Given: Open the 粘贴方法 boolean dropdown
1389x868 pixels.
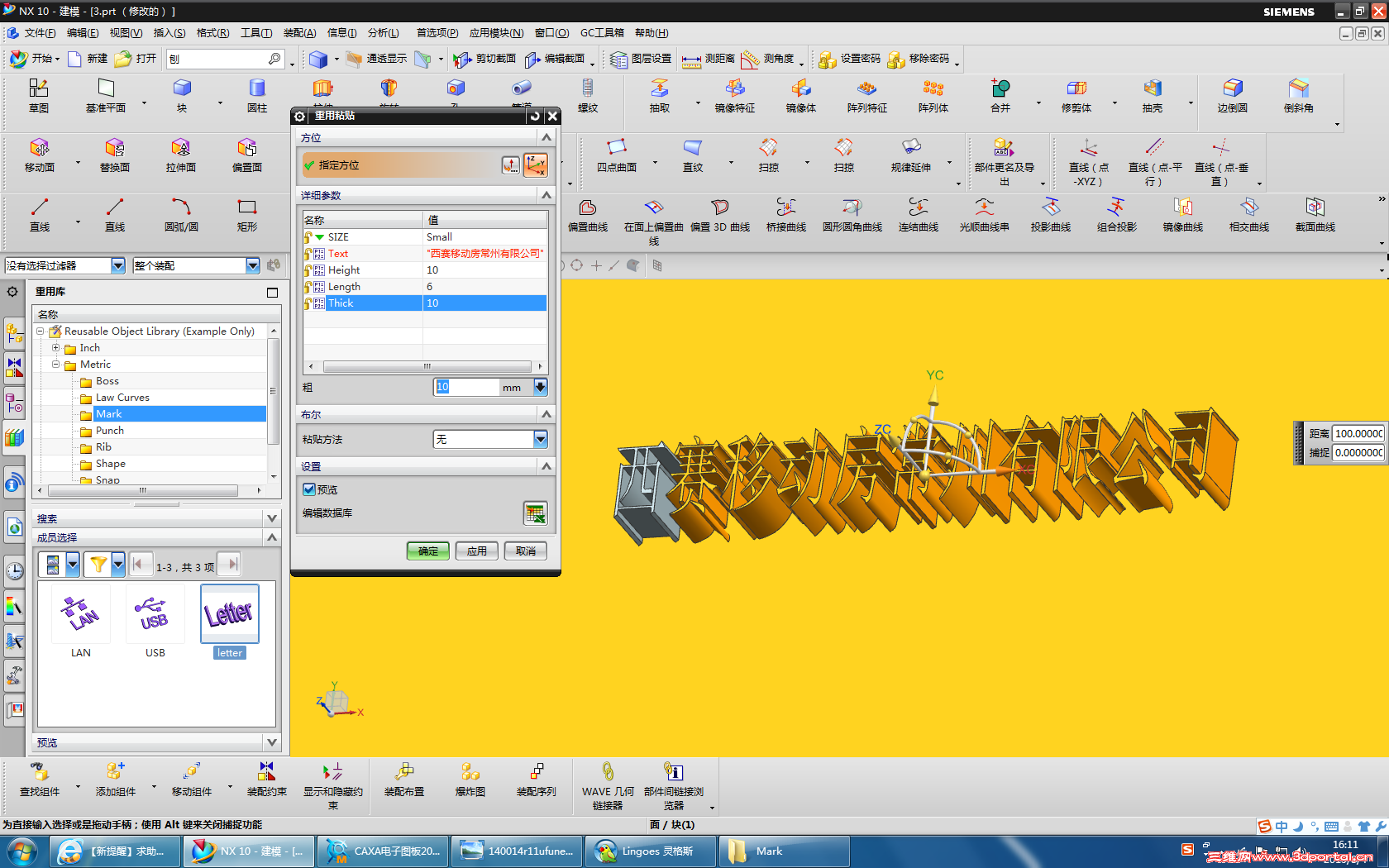Looking at the screenshot, I should 540,439.
